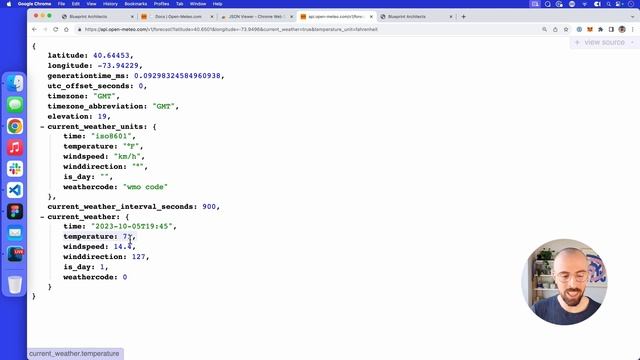Switch to first Blueprint Architects tab
This screenshot has width=640, height=360.
tap(97, 17)
